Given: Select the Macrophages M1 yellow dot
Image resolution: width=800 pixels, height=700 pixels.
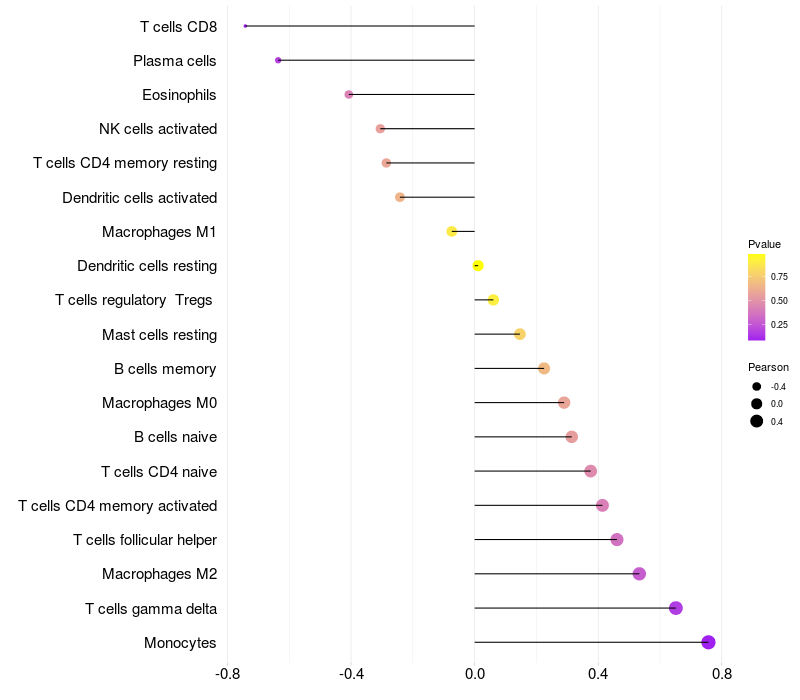Looking at the screenshot, I should (x=452, y=232).
